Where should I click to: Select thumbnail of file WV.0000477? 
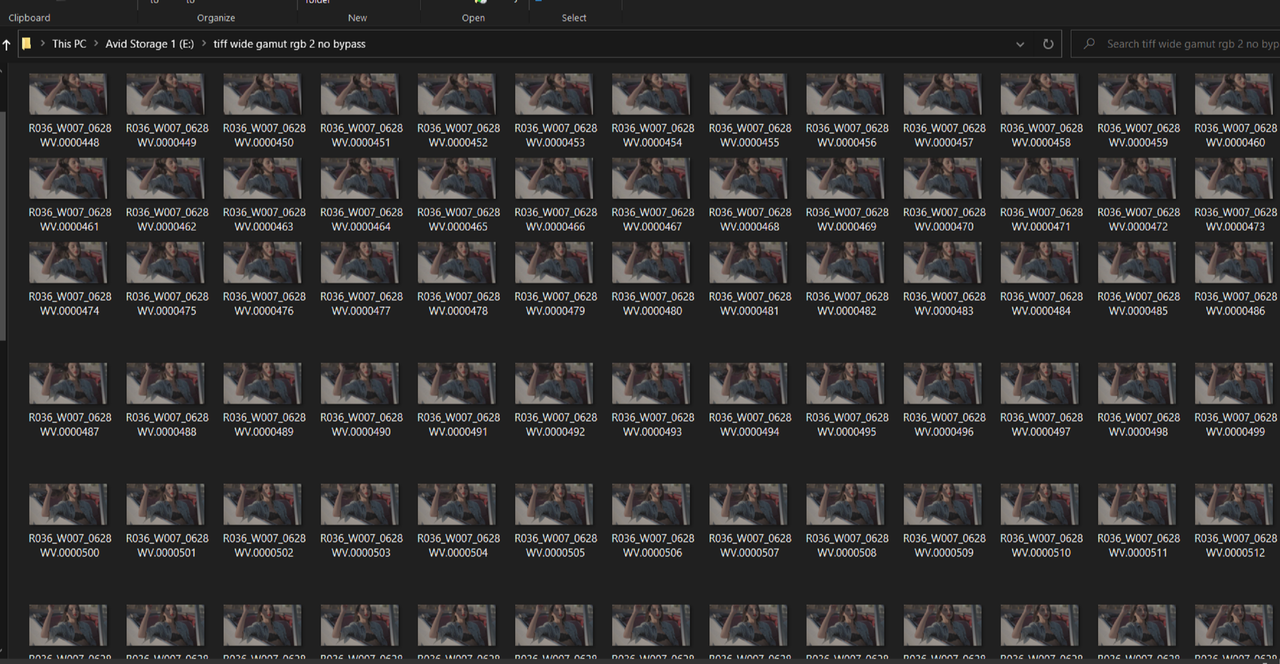coord(361,262)
